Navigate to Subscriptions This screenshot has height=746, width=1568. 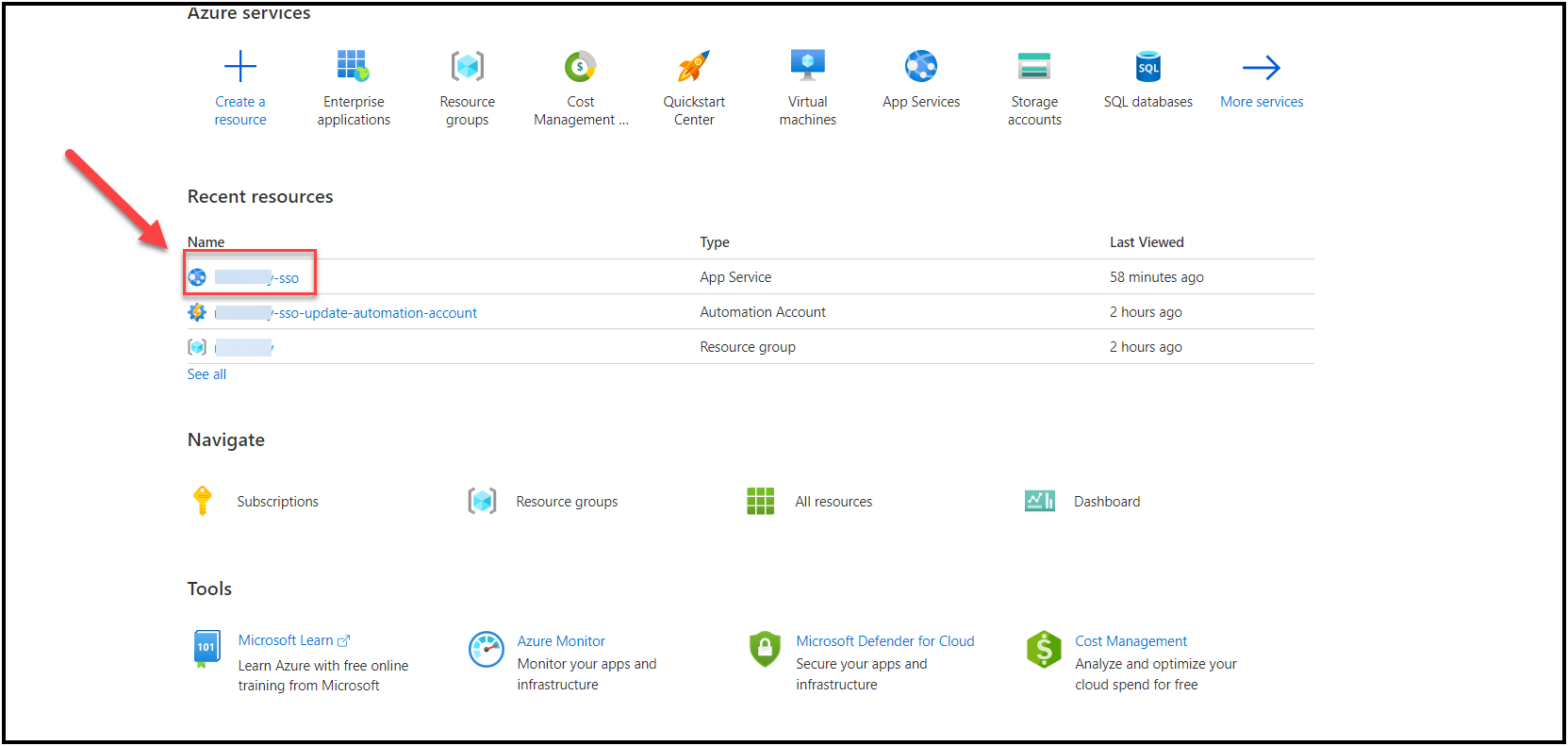[x=277, y=502]
